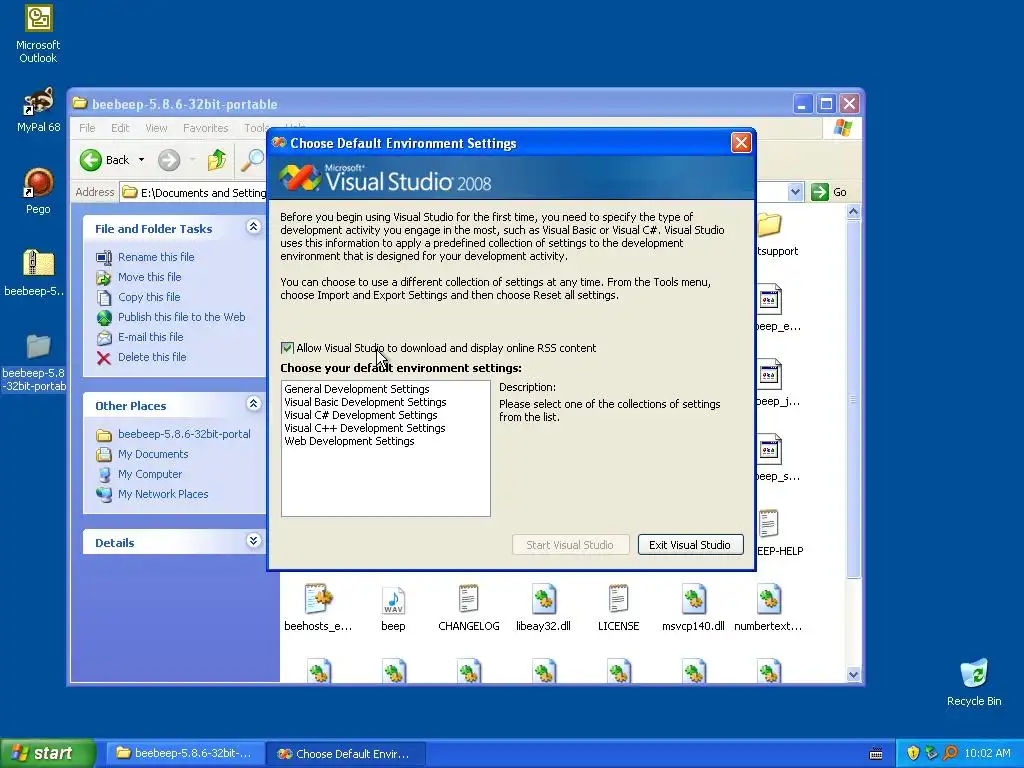Click Delete this file link
Image resolution: width=1024 pixels, height=768 pixels.
click(152, 357)
